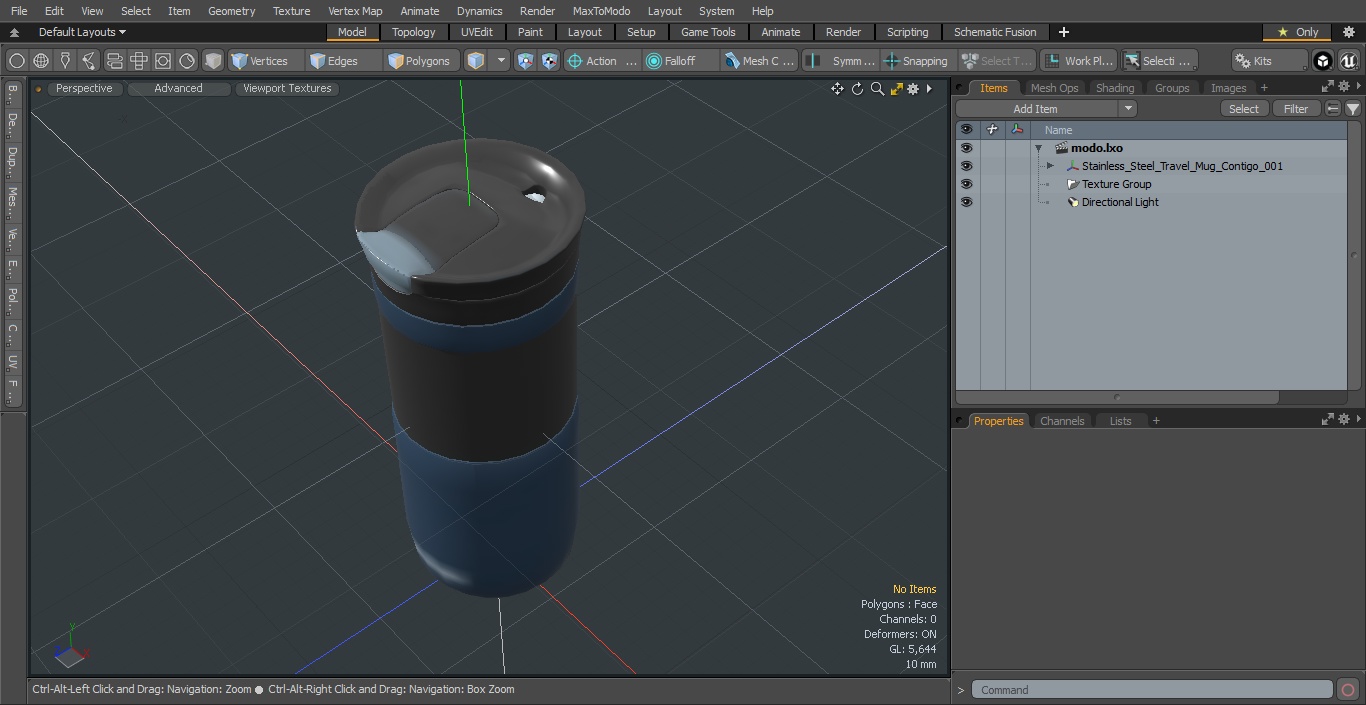Screen dimensions: 1366x705
Task: Open the selection mode dropdown arrow
Action: point(501,61)
